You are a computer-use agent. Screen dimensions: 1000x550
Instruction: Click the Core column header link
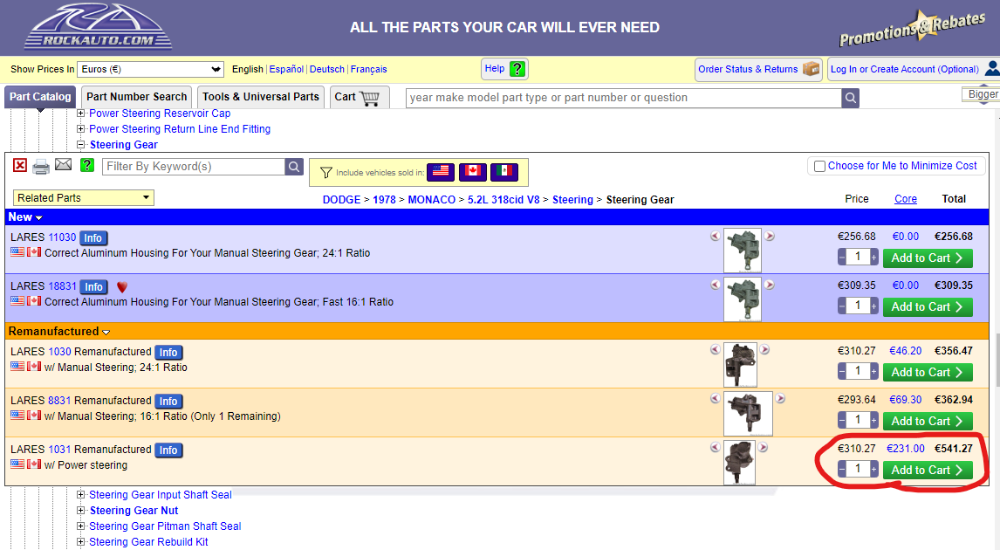[x=905, y=199]
